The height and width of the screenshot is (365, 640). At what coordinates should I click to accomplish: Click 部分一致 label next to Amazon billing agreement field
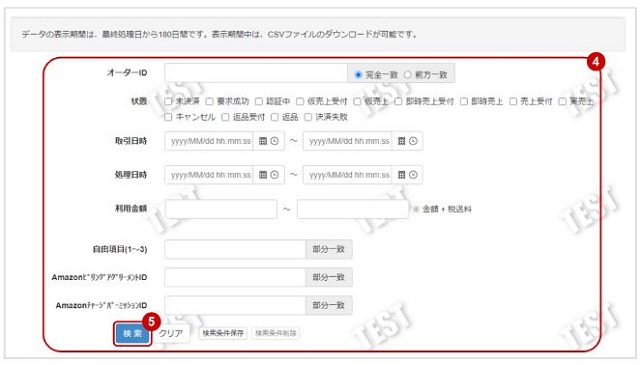pyautogui.click(x=329, y=277)
